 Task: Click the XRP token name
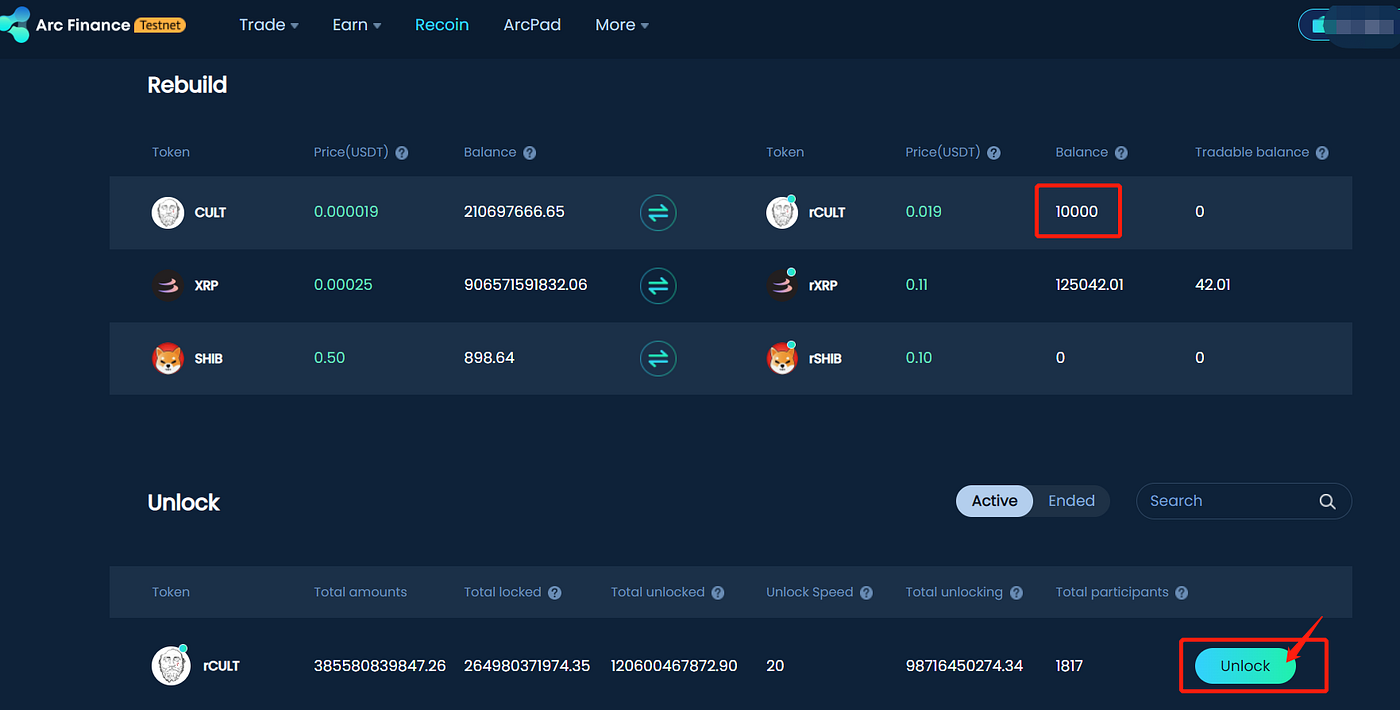[x=207, y=286]
